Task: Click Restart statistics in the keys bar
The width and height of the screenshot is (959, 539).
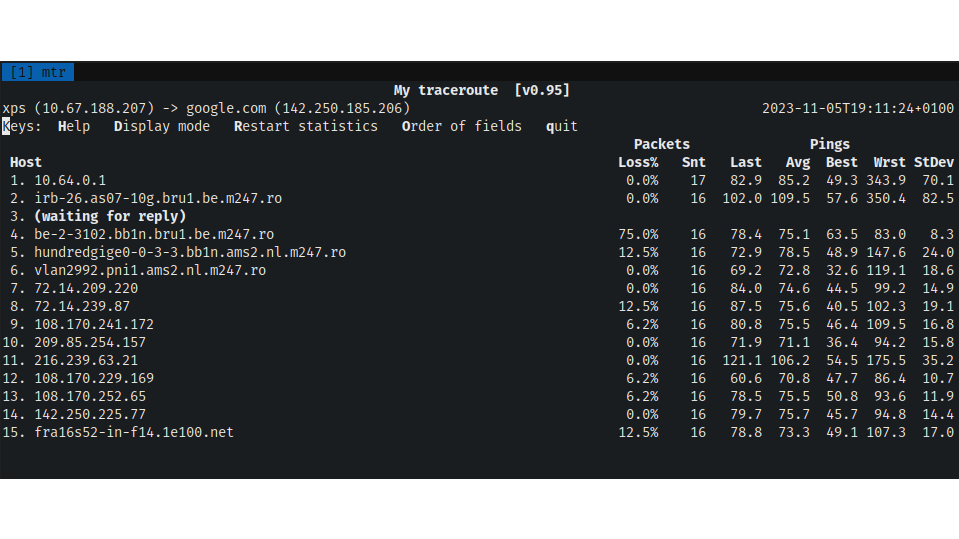Action: pos(306,126)
